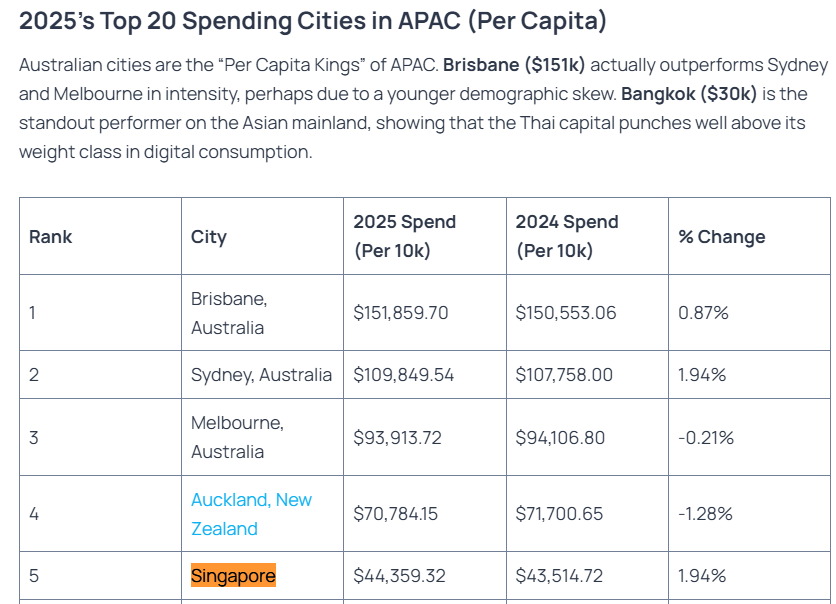
Task: Click the 0.87% change value
Action: (703, 313)
